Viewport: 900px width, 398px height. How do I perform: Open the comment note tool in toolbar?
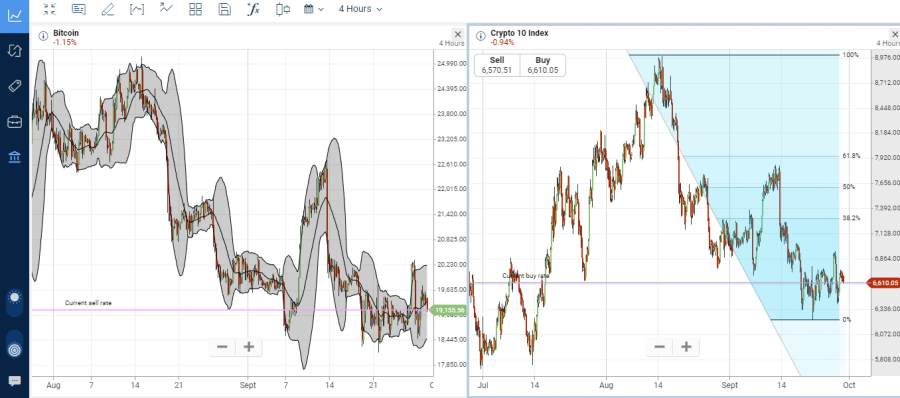[x=79, y=9]
